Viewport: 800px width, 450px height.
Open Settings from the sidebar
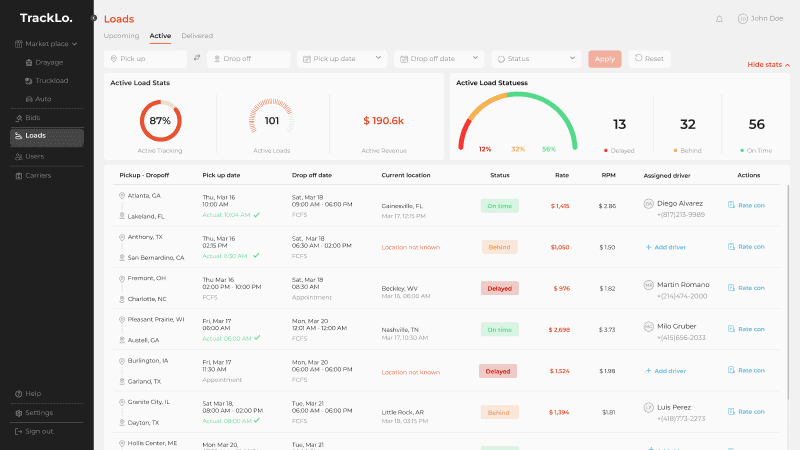39,412
